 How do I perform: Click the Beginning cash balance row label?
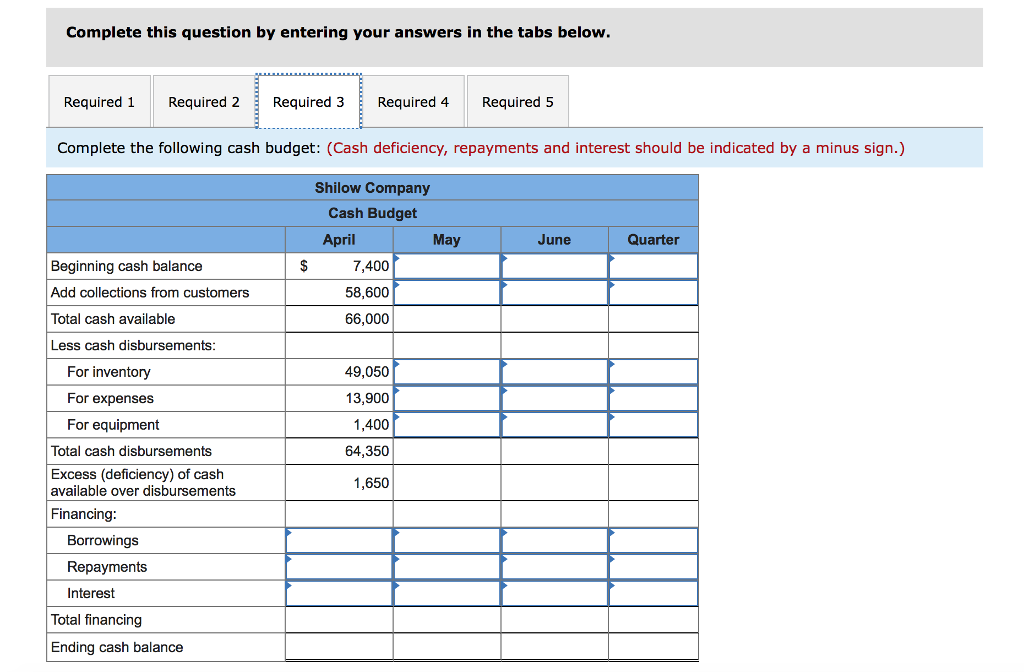pyautogui.click(x=127, y=266)
